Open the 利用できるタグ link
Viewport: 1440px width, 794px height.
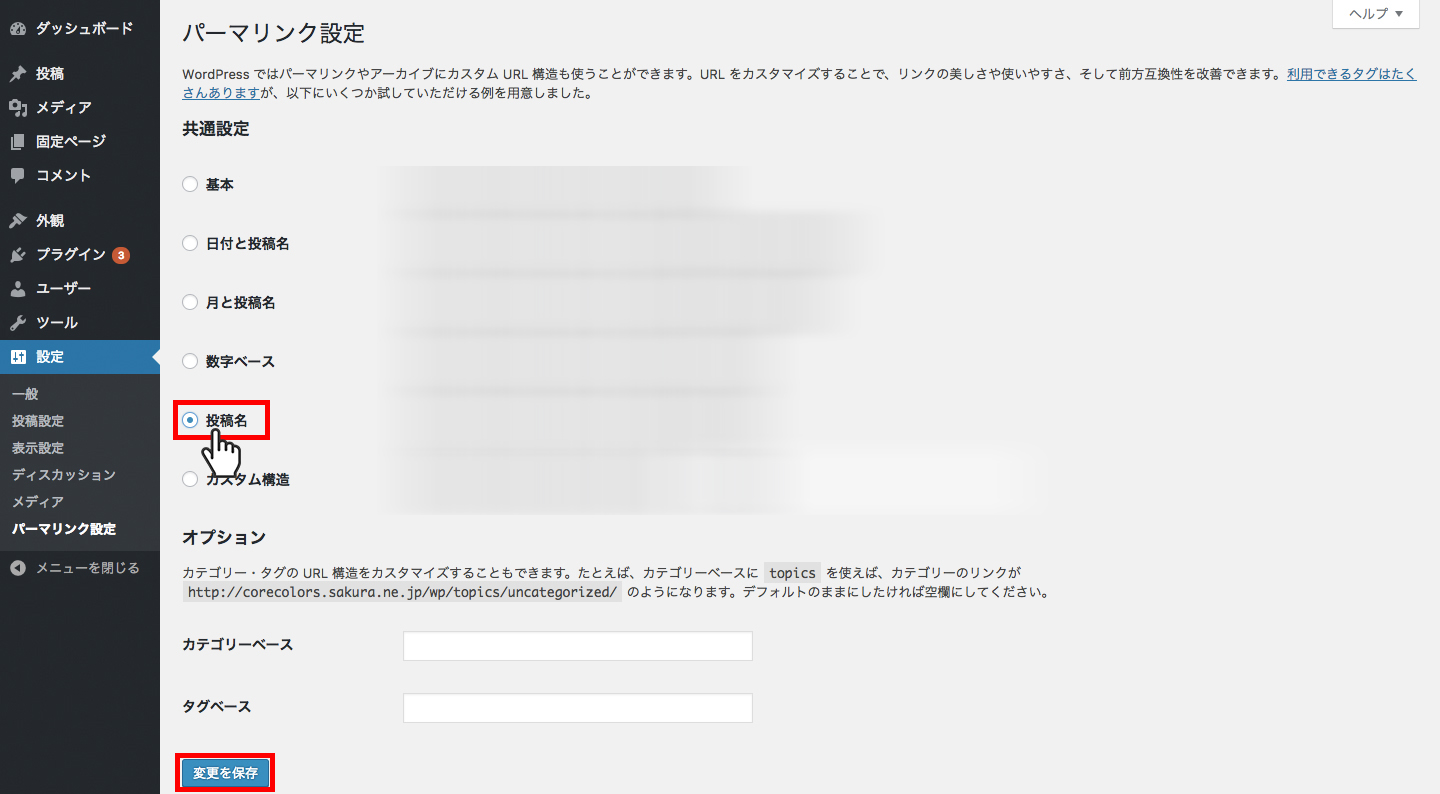1351,74
